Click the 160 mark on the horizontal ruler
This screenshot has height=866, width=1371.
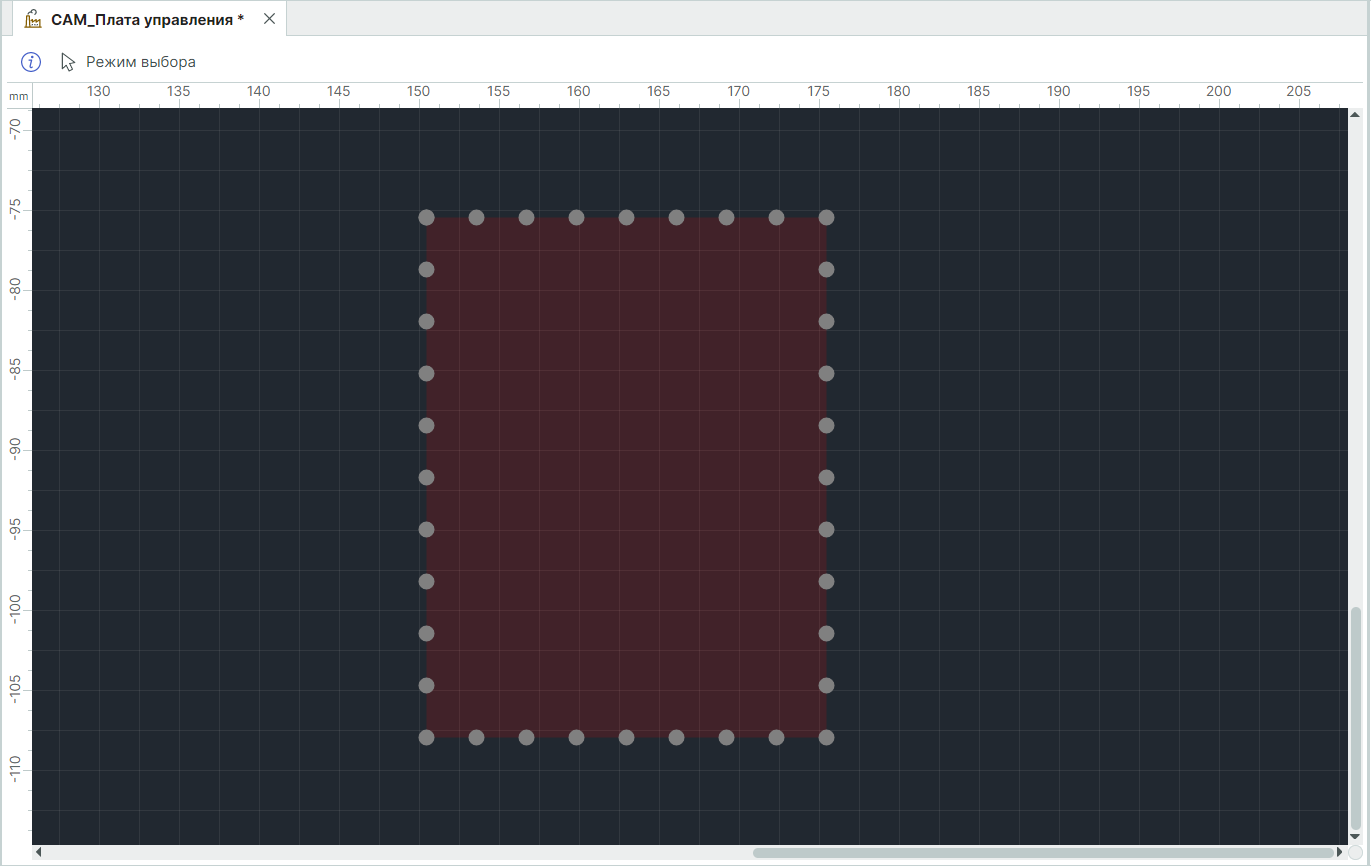click(x=579, y=91)
